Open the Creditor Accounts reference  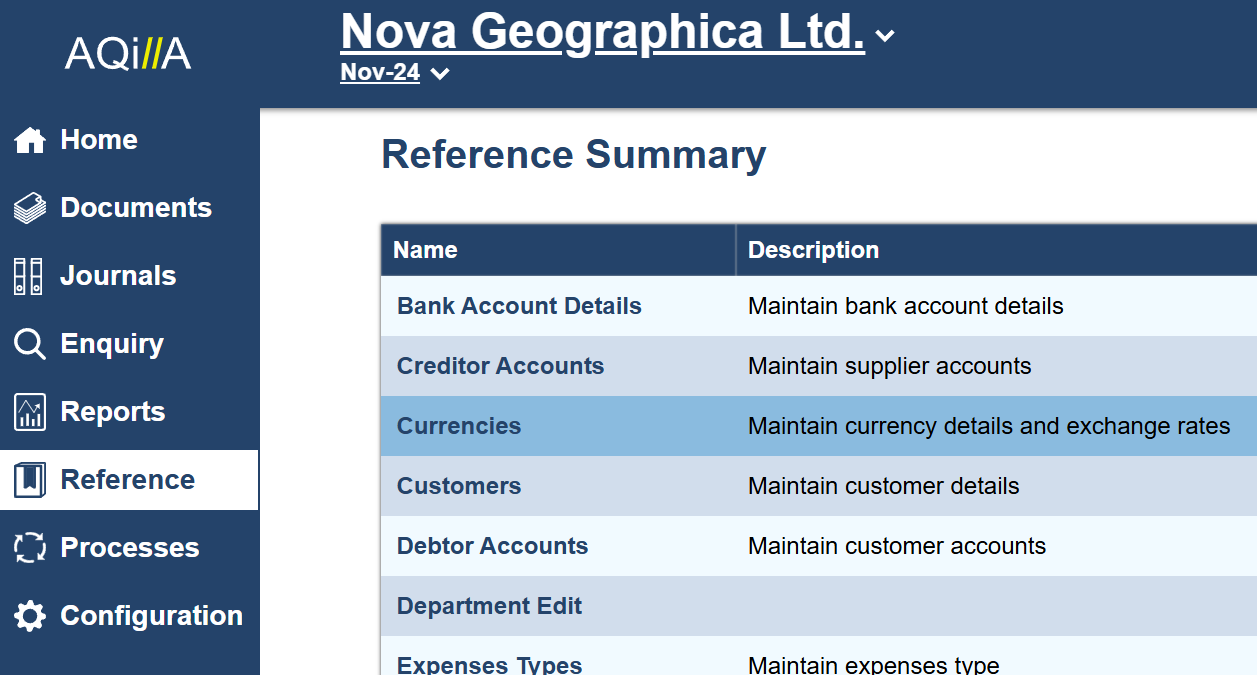click(x=500, y=366)
